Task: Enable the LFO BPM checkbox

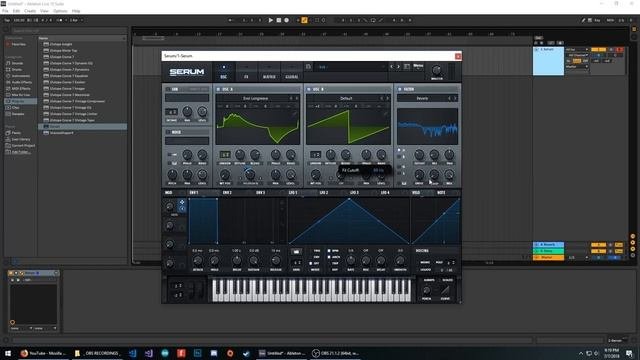Action: pyautogui.click(x=329, y=251)
